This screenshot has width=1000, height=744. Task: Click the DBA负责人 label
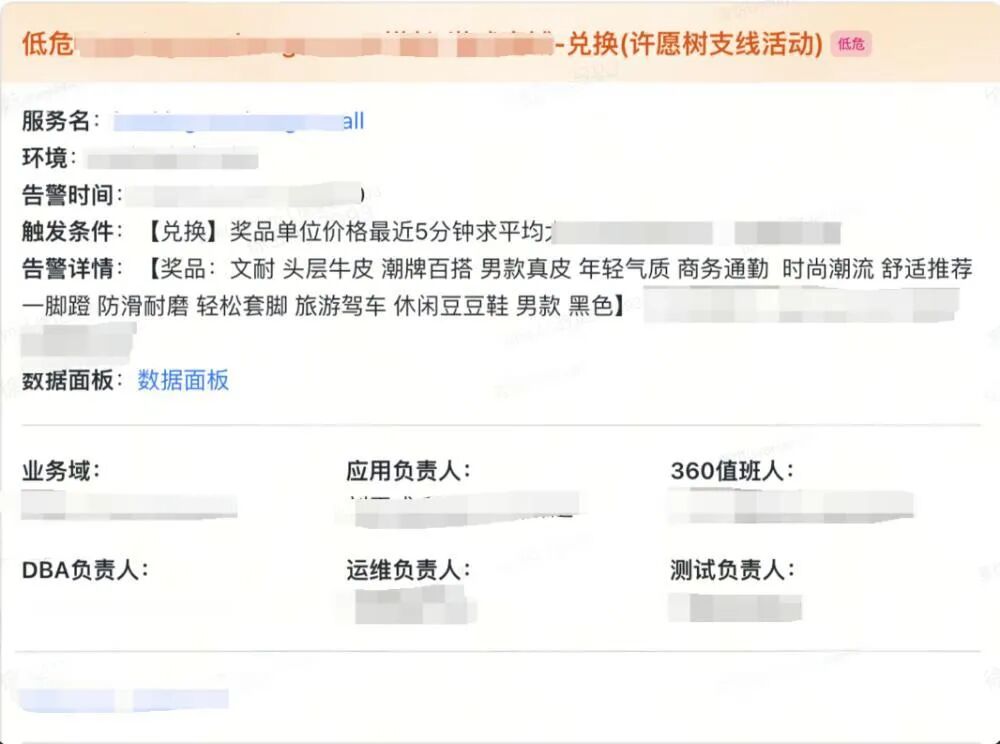(85, 570)
